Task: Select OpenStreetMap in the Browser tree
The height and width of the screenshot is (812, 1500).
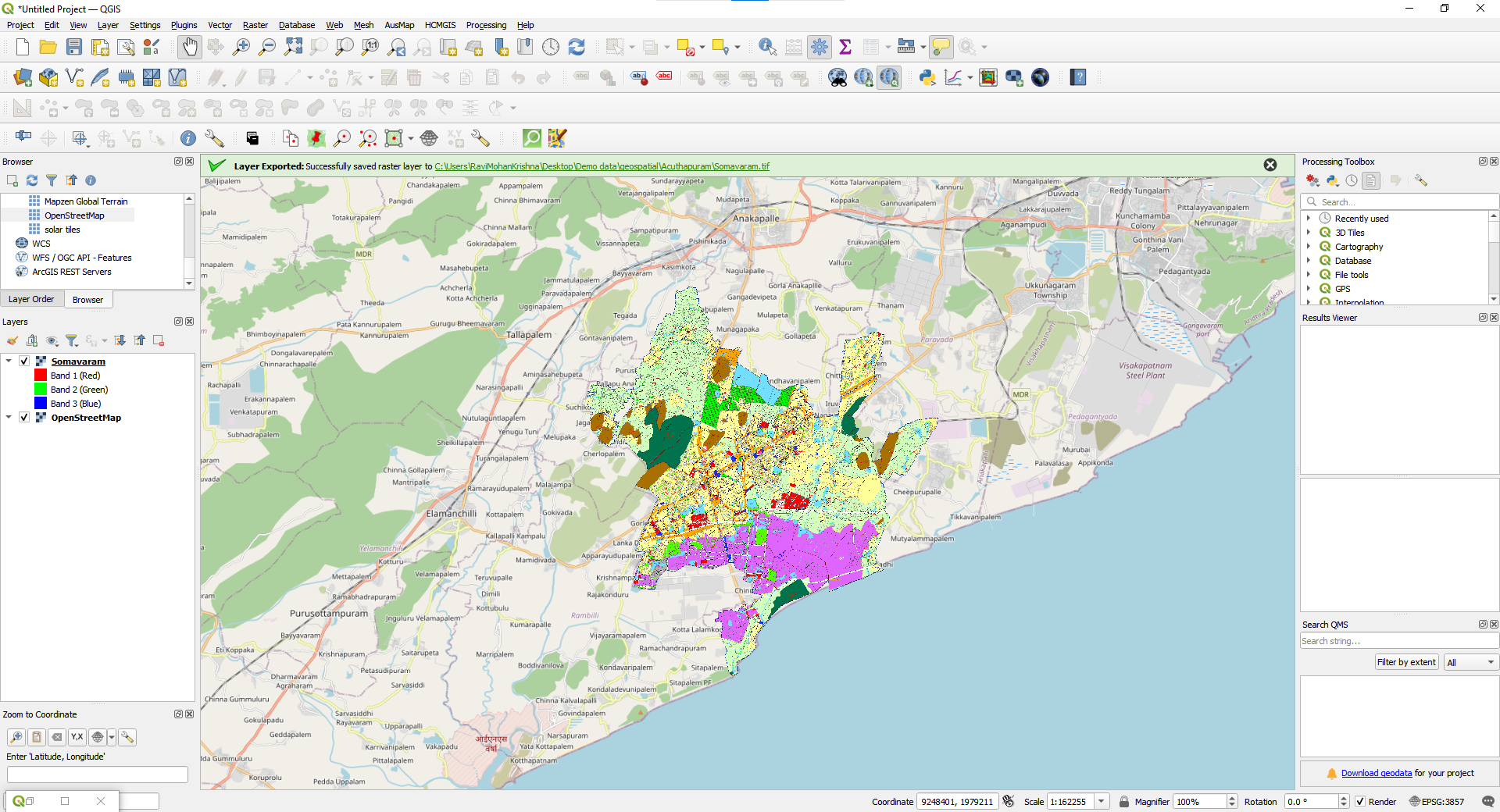Action: tap(74, 215)
